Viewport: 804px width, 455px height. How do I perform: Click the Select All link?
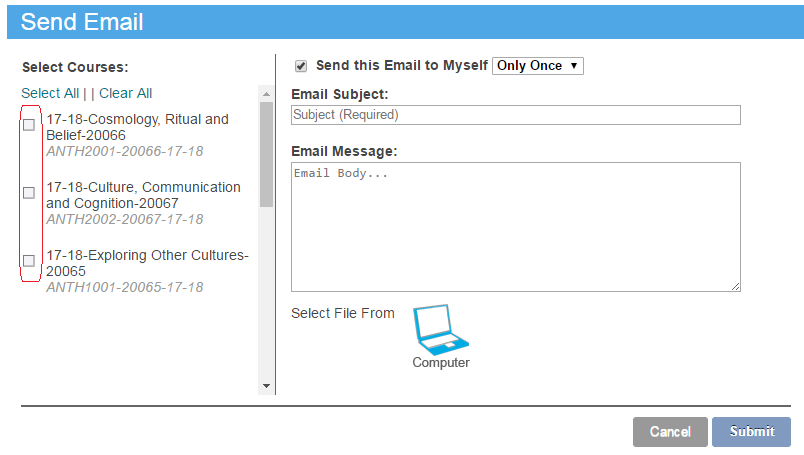coord(50,93)
